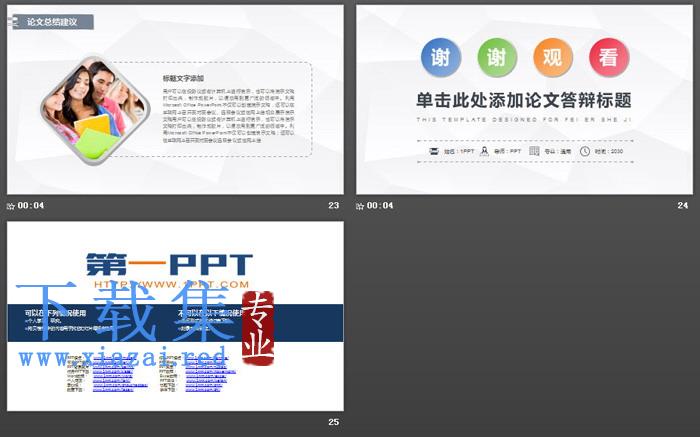
Task: Click the red 看 circle on slide 24
Action: (609, 58)
